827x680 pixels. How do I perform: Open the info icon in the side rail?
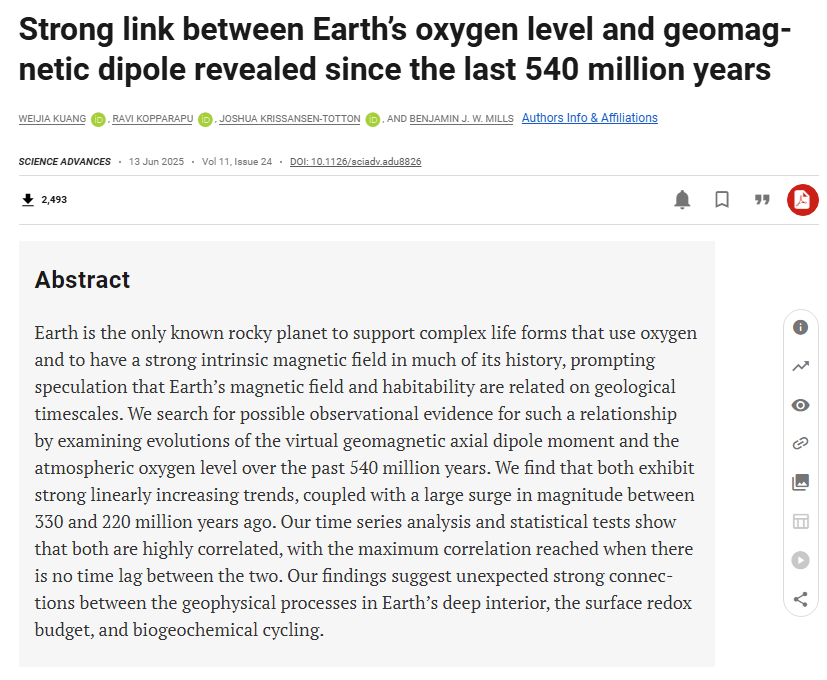click(800, 328)
